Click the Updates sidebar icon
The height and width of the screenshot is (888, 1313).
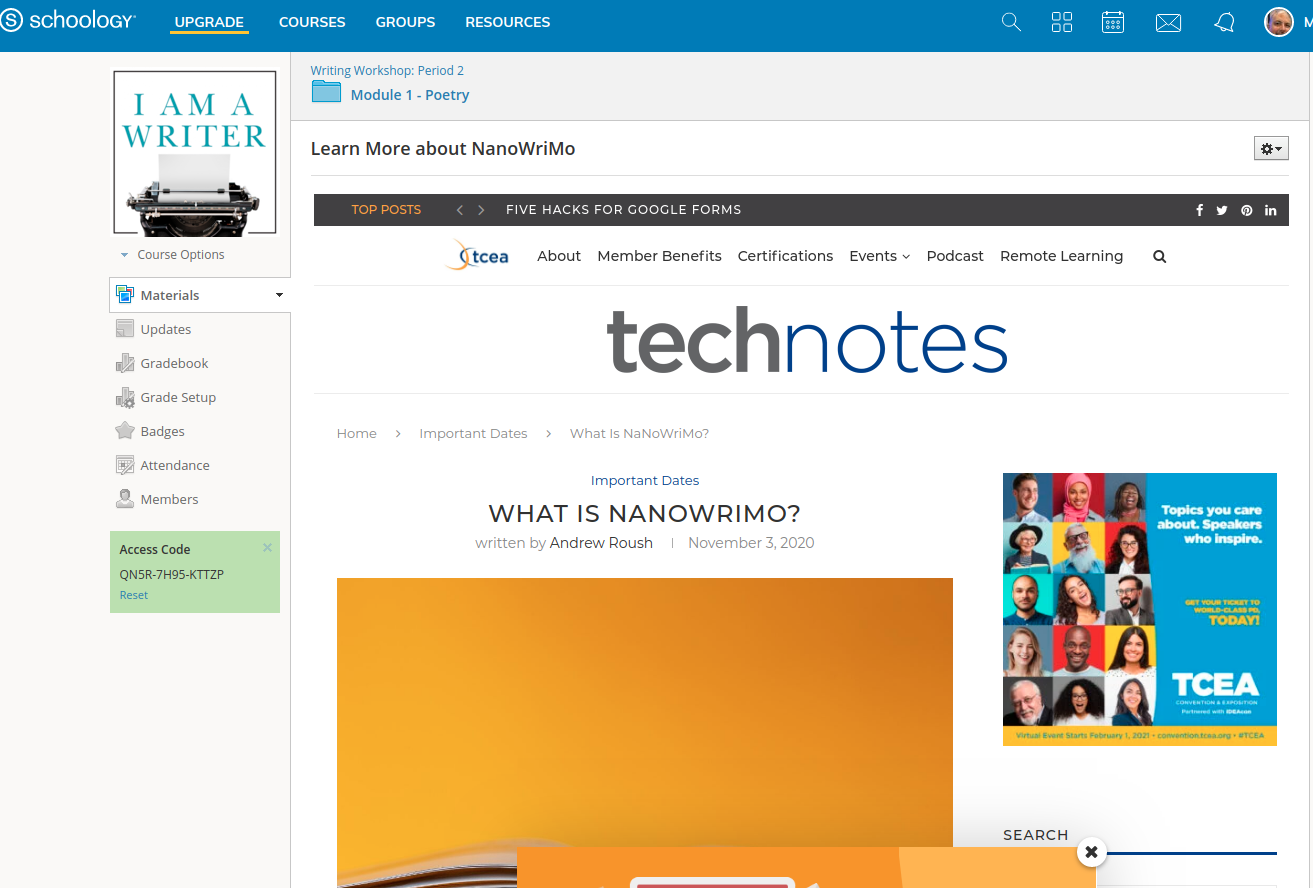tap(125, 329)
